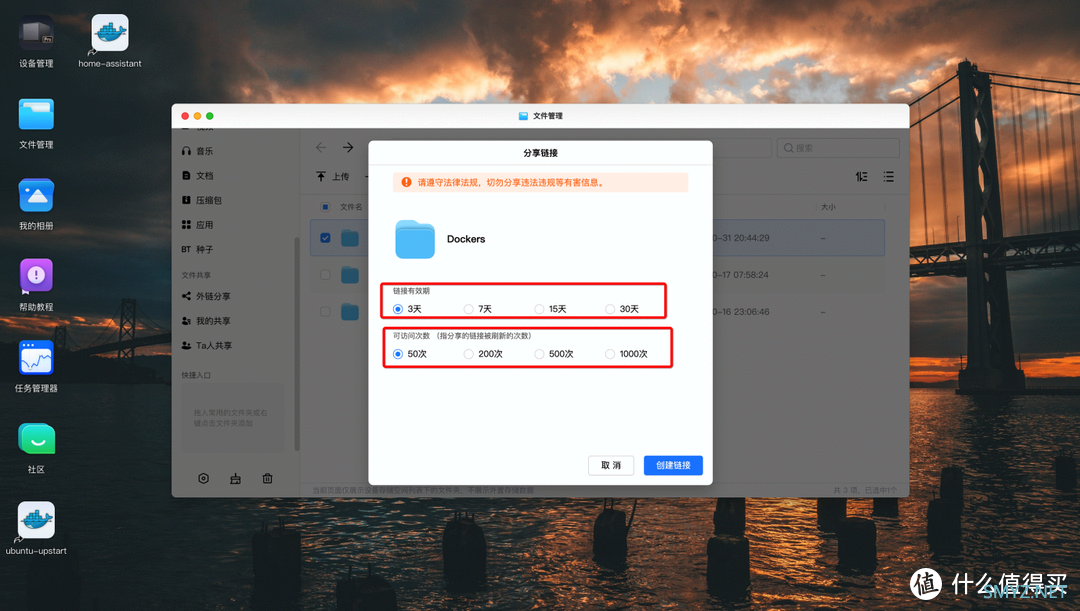Click the sidebar scrollbar

(297, 343)
